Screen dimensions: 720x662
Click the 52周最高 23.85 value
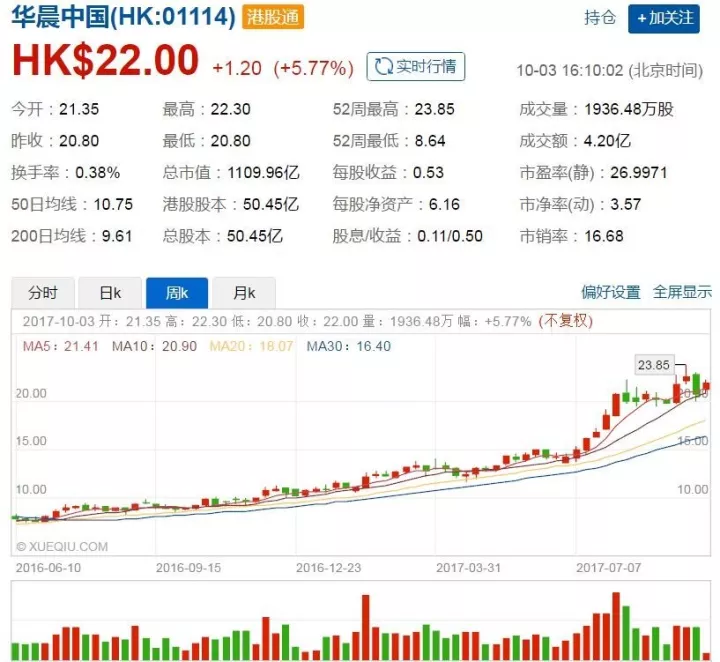(x=434, y=109)
